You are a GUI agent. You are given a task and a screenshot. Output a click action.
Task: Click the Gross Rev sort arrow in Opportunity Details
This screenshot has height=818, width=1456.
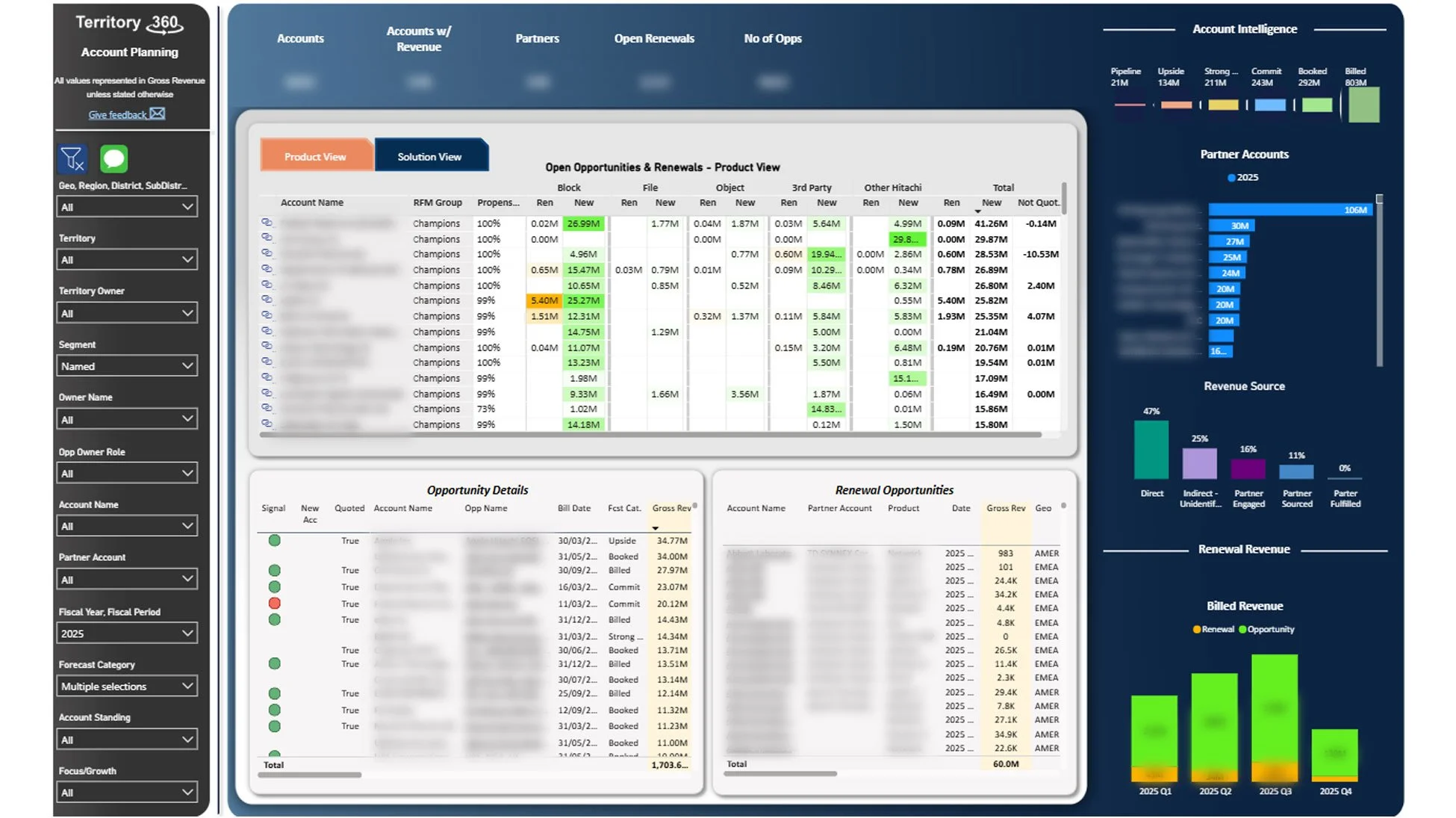[656, 528]
